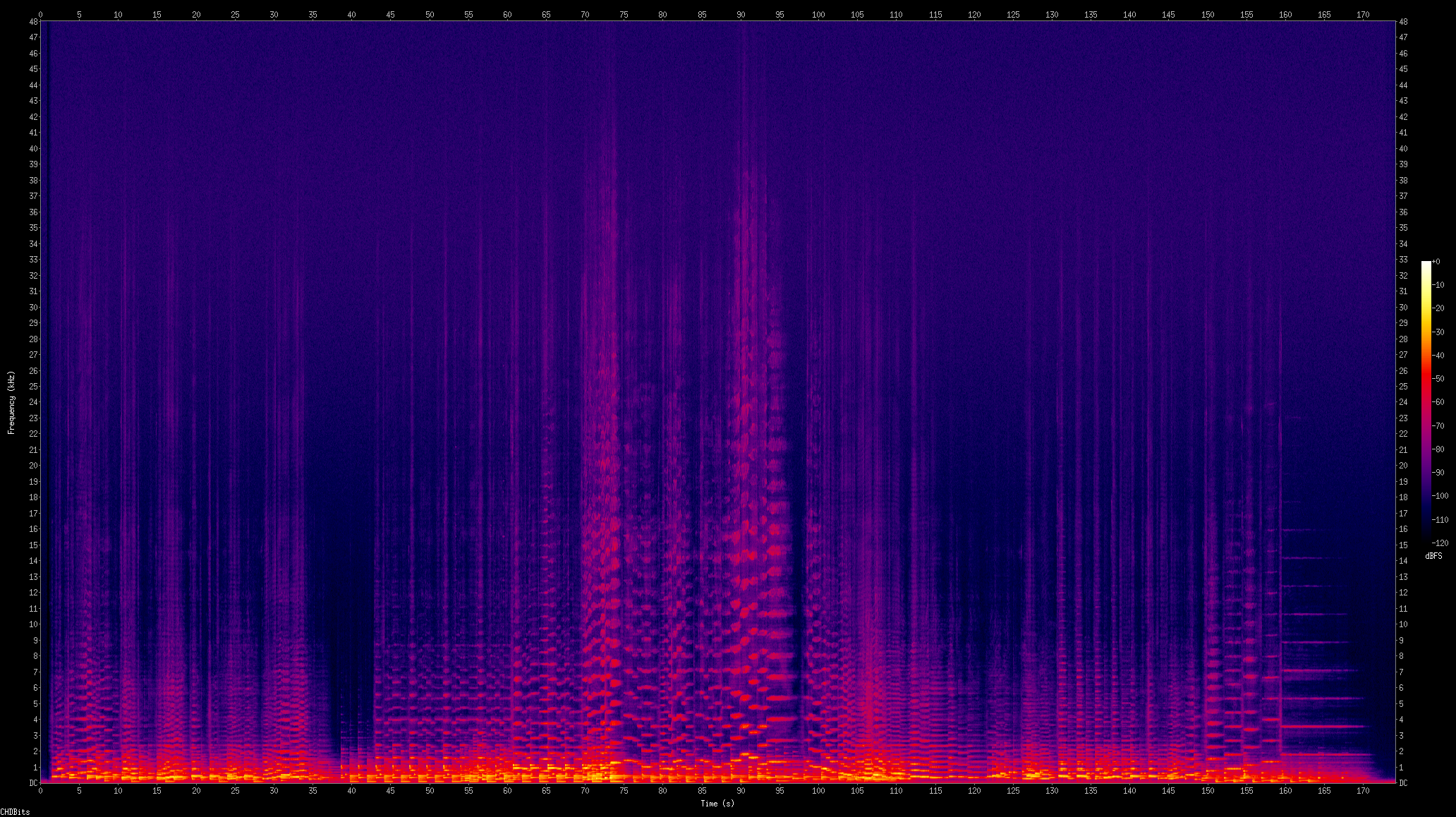Click the -60 value on the color scale
This screenshot has width=1456, height=817.
(x=1438, y=402)
